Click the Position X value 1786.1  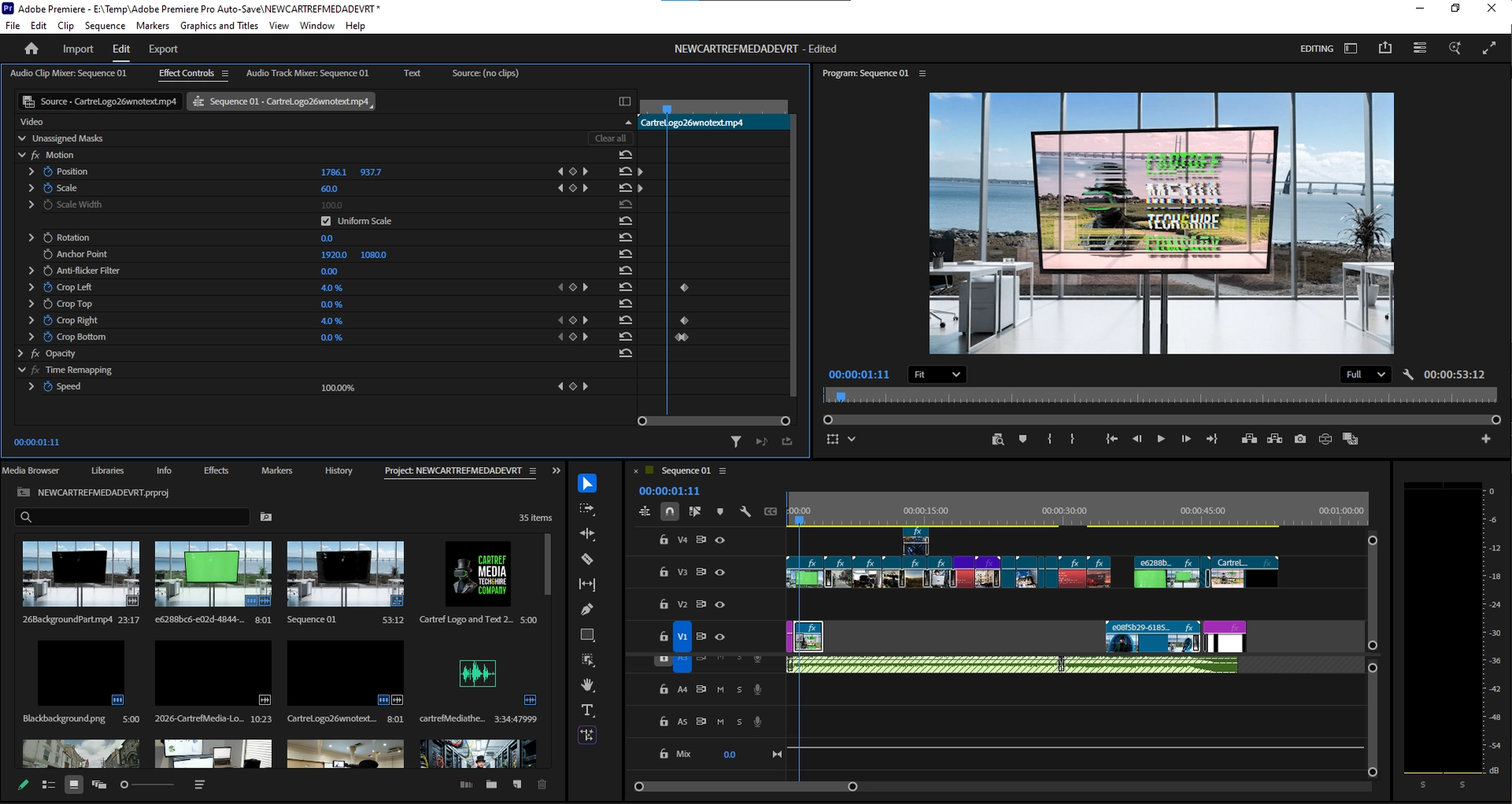334,172
